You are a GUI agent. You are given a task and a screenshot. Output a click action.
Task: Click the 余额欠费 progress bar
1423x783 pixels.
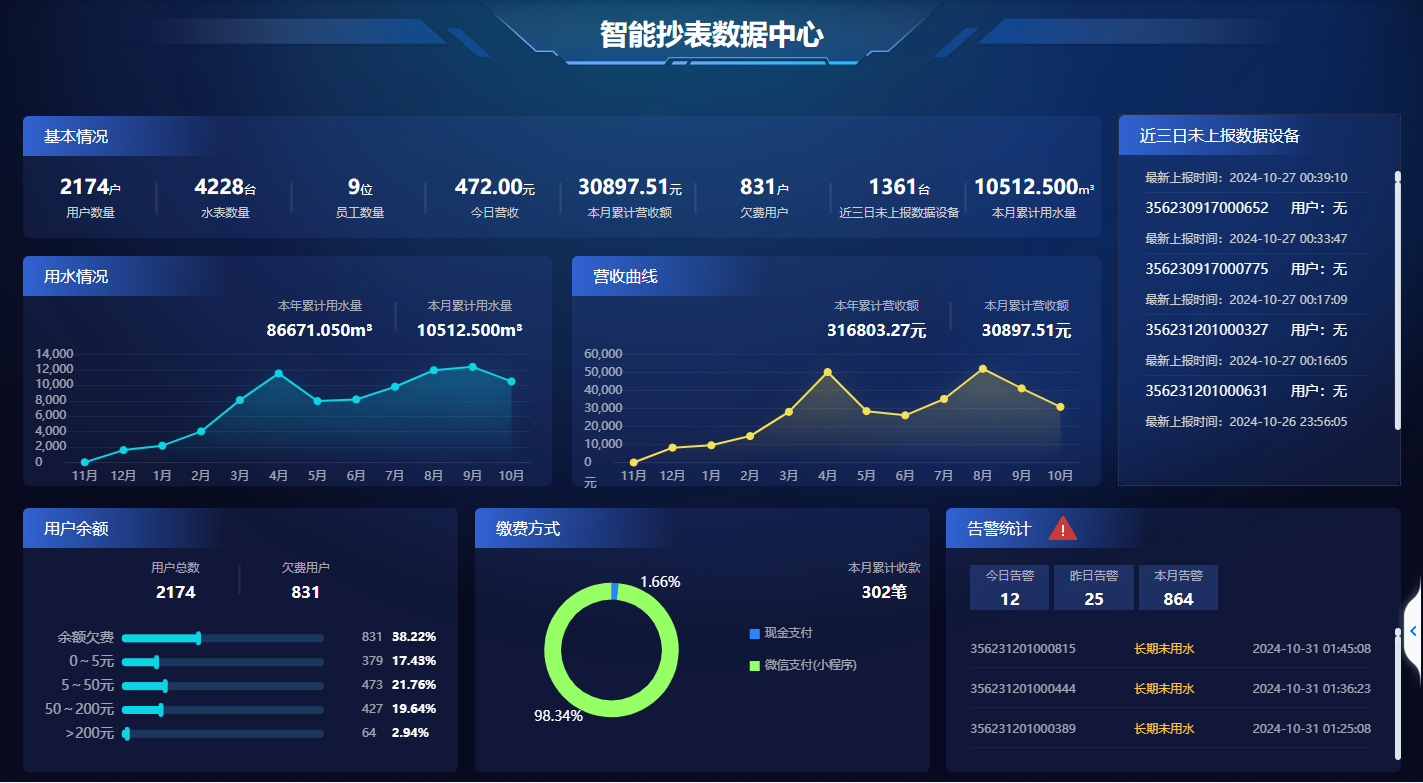(x=222, y=638)
